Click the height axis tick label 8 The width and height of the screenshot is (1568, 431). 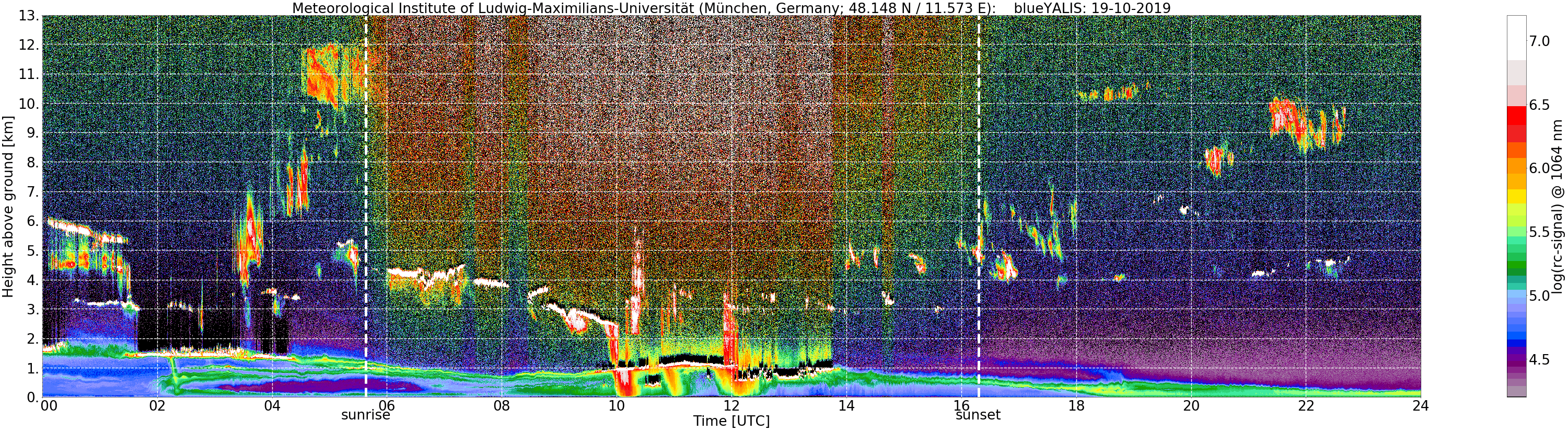33,163
